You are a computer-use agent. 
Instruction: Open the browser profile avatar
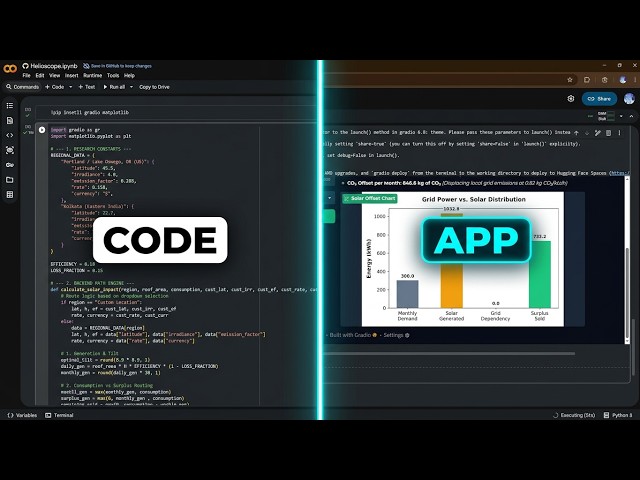[x=622, y=80]
